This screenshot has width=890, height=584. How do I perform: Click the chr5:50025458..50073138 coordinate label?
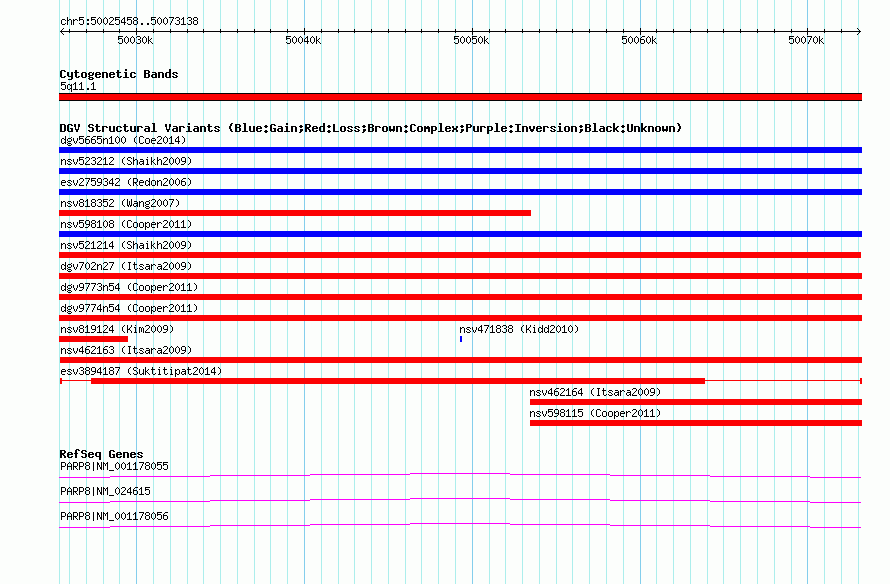tap(129, 21)
